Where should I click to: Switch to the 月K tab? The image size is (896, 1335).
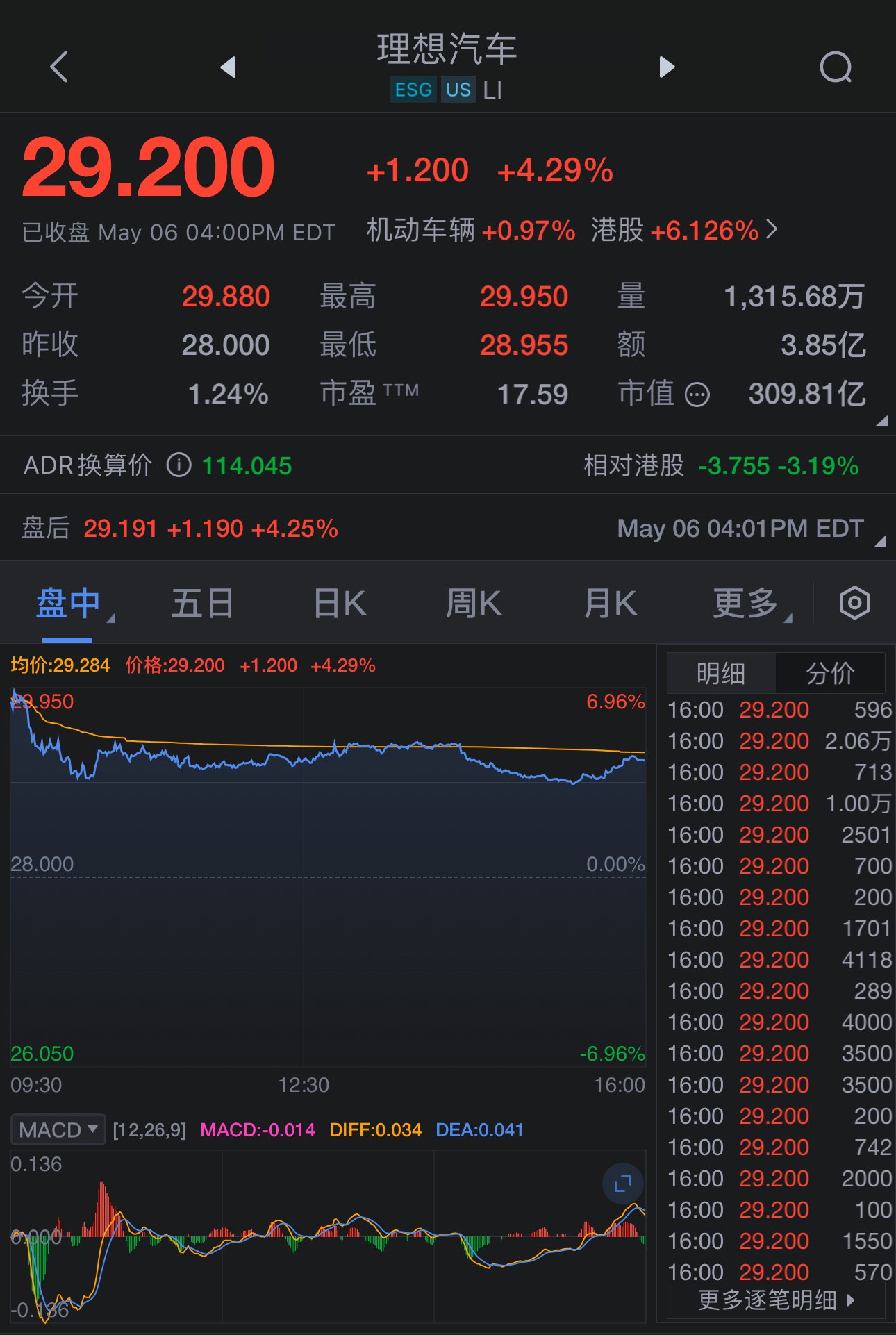[610, 603]
